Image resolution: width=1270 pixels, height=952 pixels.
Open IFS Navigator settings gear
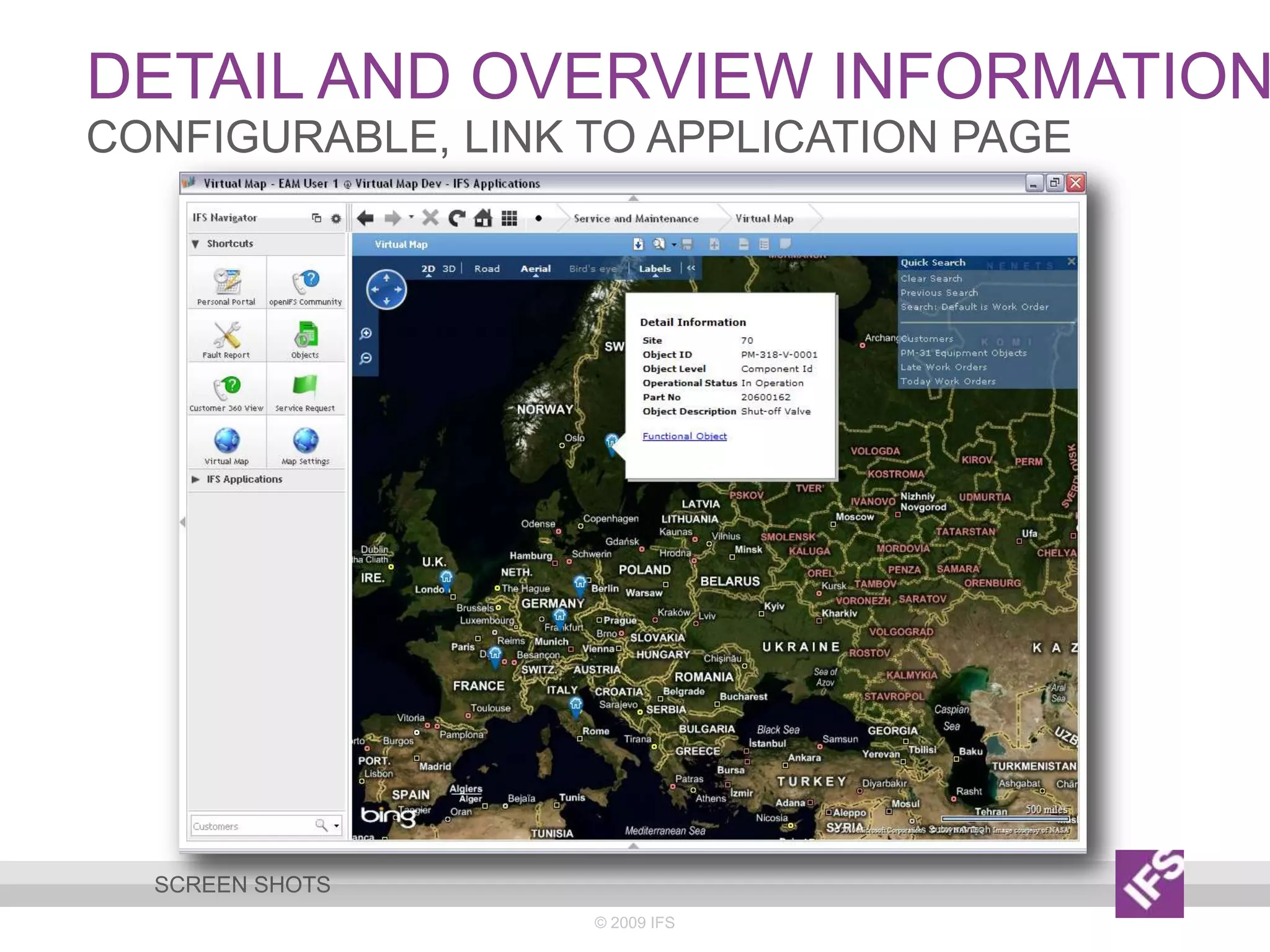pos(335,218)
